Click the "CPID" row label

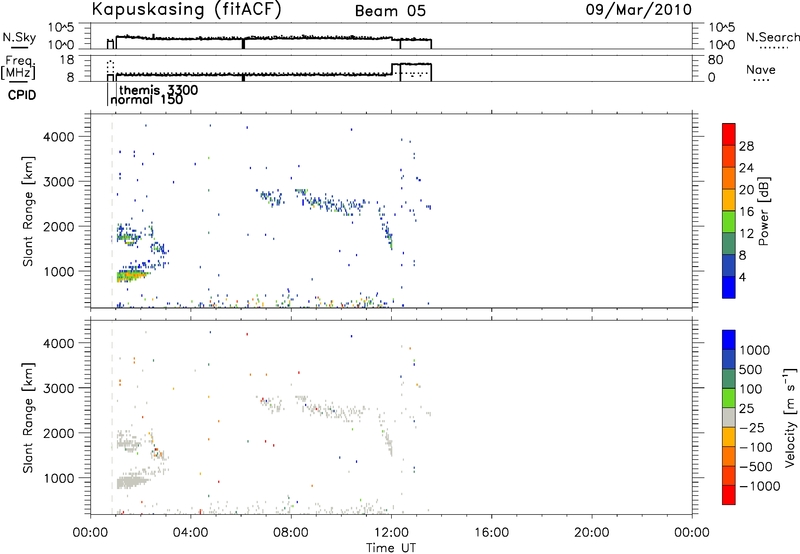click(x=22, y=95)
